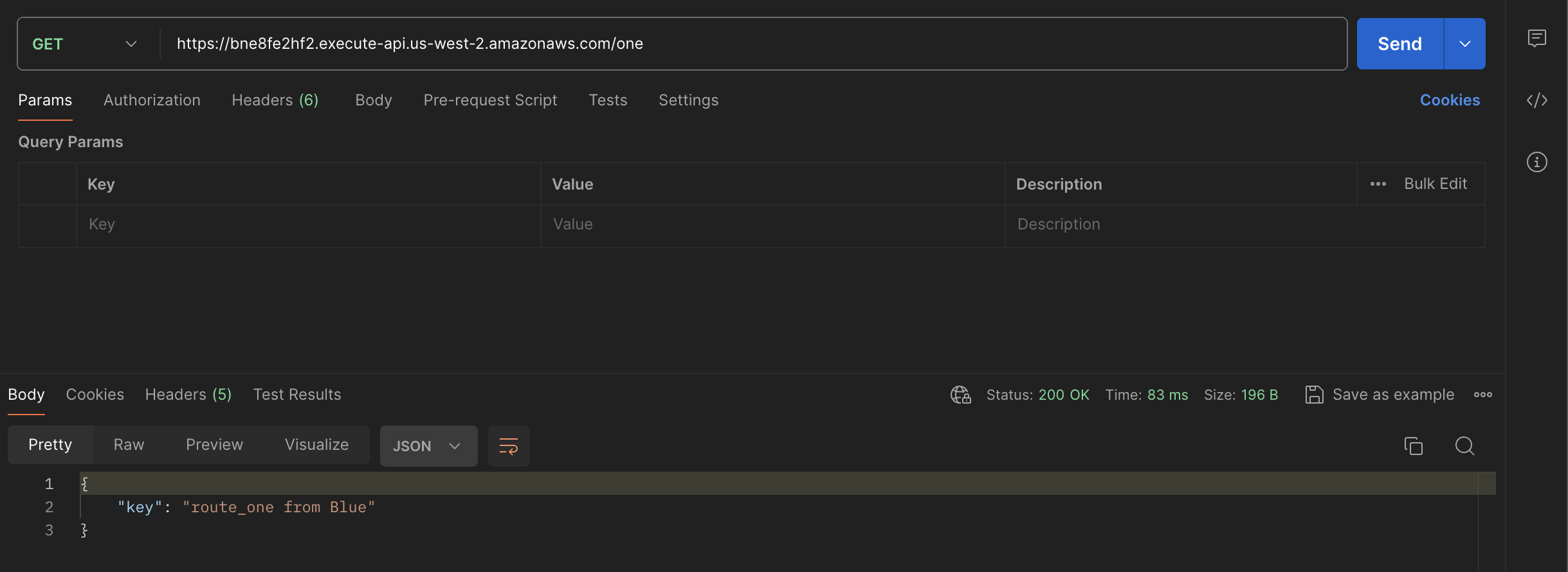1568x572 pixels.
Task: Open the code snippet panel icon
Action: point(1536,100)
